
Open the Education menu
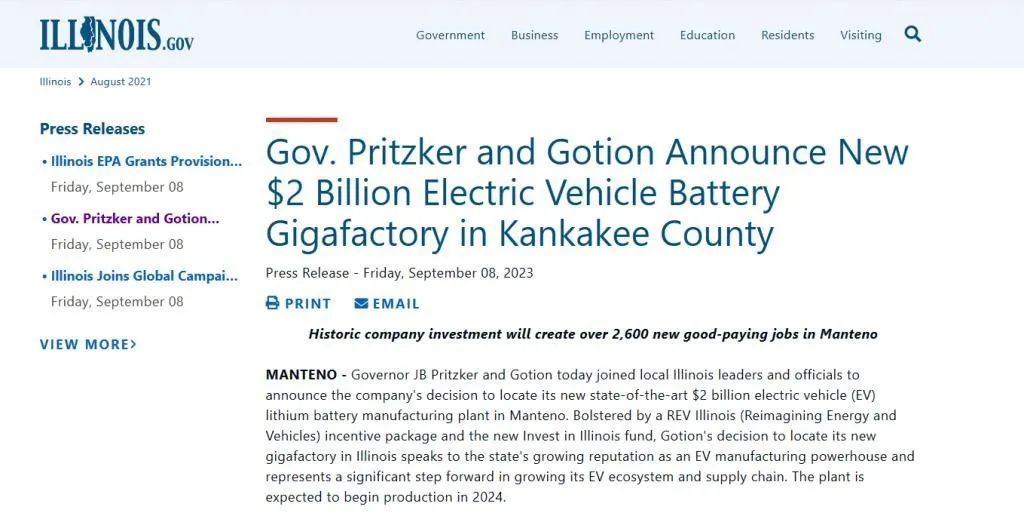(x=707, y=35)
